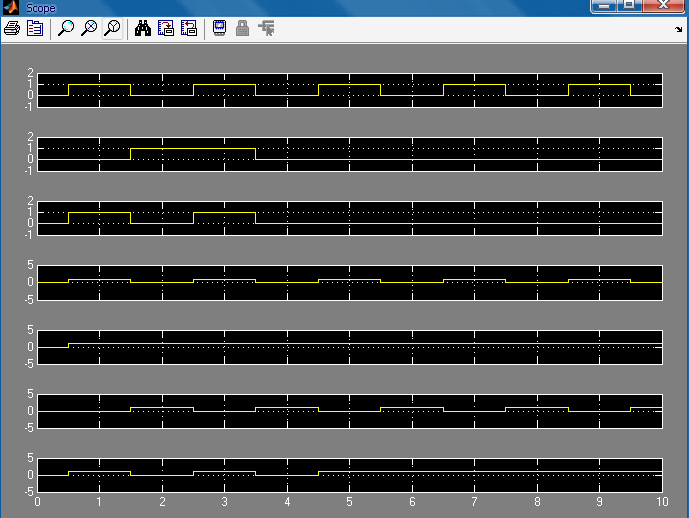689x518 pixels.
Task: Click the dock arrow at toolbar right
Action: pyautogui.click(x=678, y=29)
